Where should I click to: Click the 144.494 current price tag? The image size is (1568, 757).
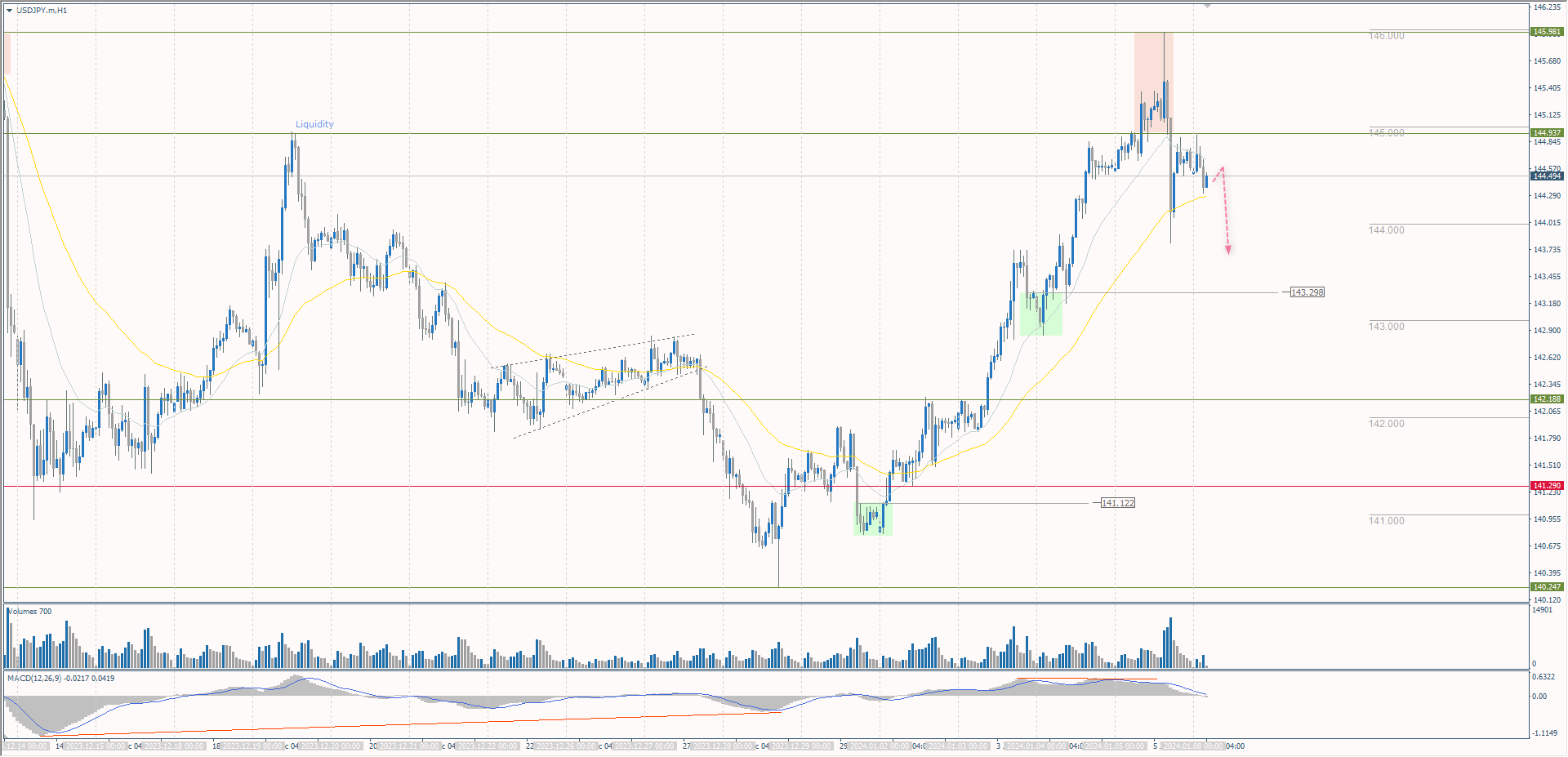click(x=1547, y=176)
